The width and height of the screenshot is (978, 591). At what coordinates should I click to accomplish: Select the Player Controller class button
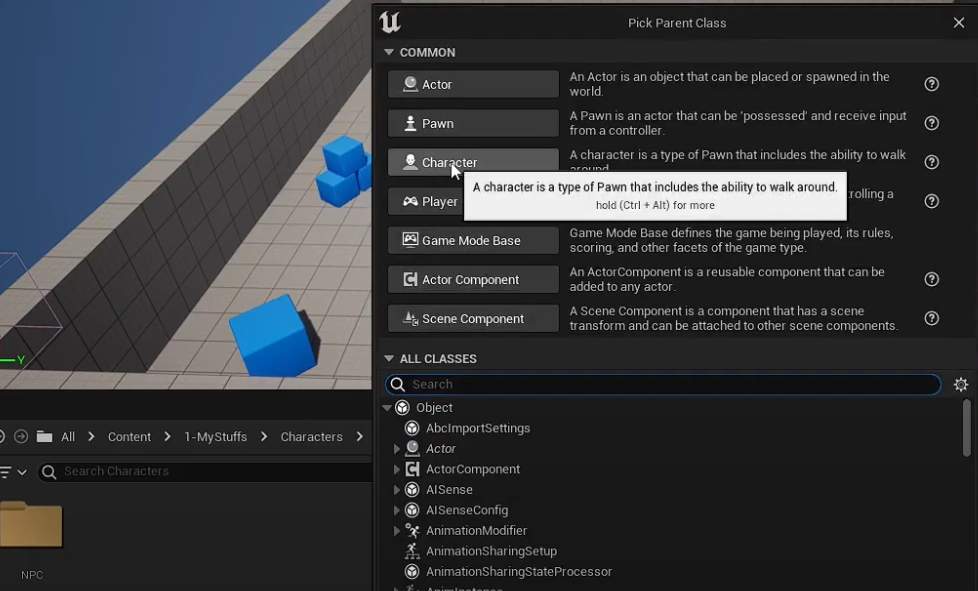425,201
